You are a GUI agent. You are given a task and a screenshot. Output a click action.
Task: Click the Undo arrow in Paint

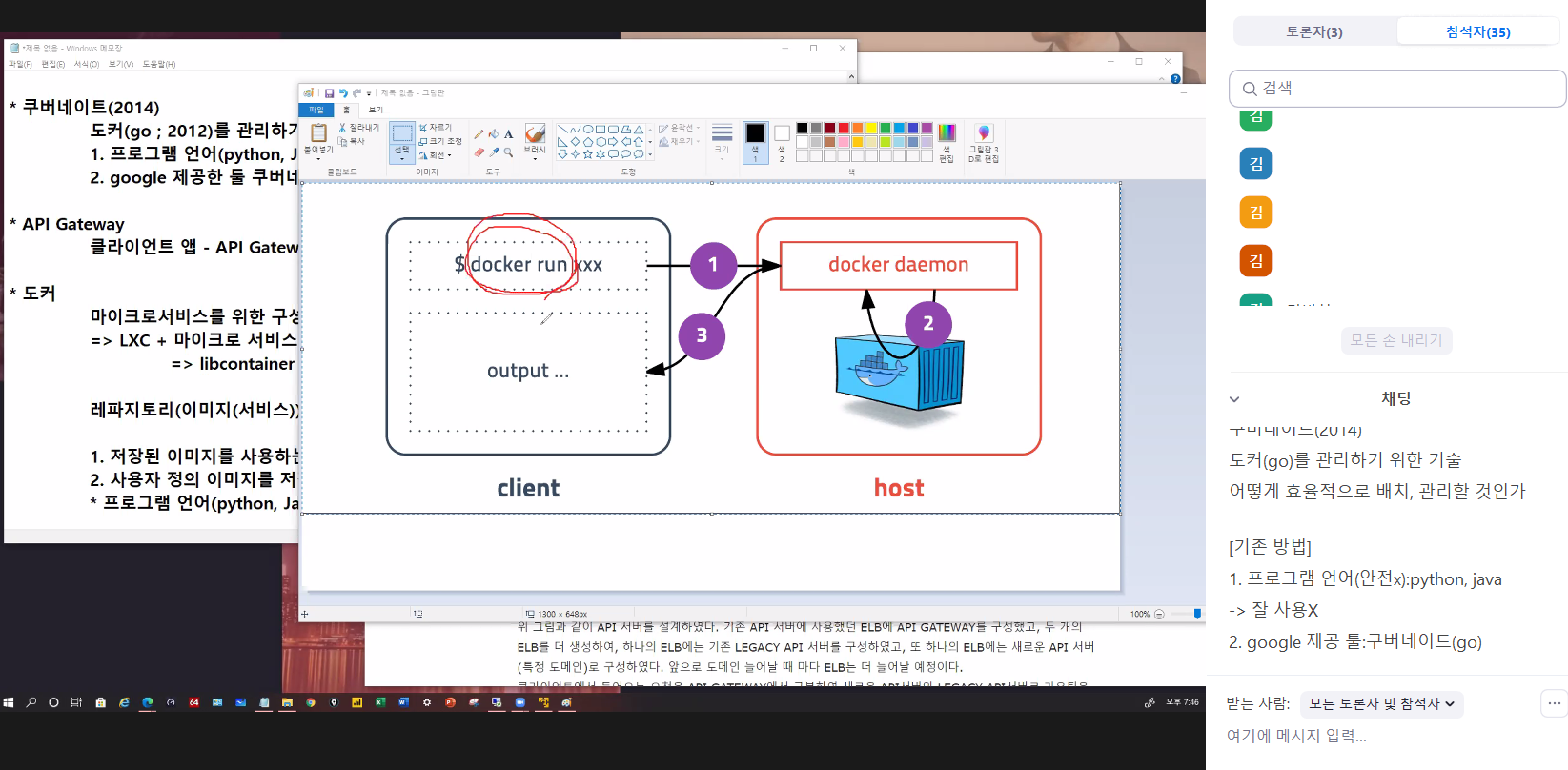342,93
